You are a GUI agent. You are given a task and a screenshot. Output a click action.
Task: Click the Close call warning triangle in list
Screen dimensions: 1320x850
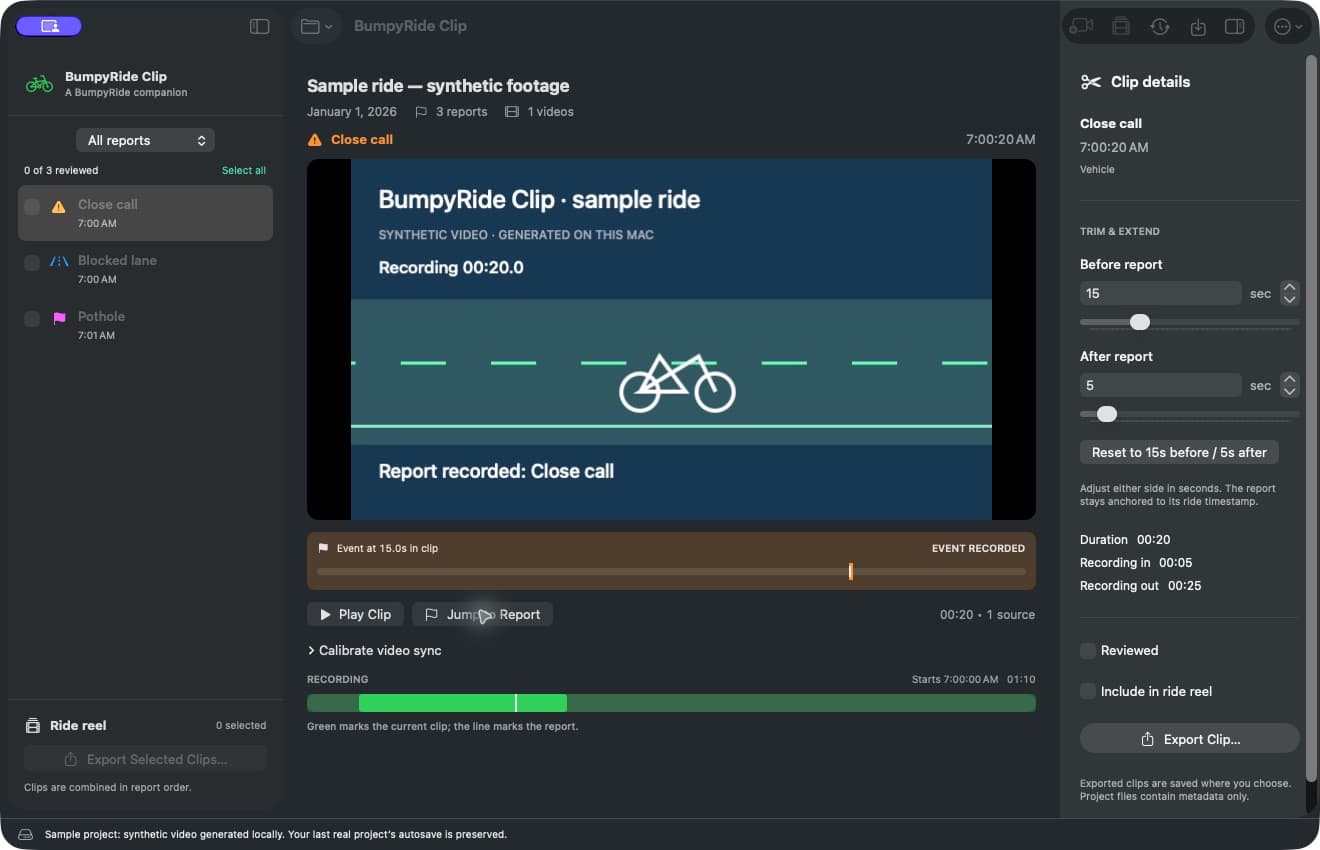[59, 207]
